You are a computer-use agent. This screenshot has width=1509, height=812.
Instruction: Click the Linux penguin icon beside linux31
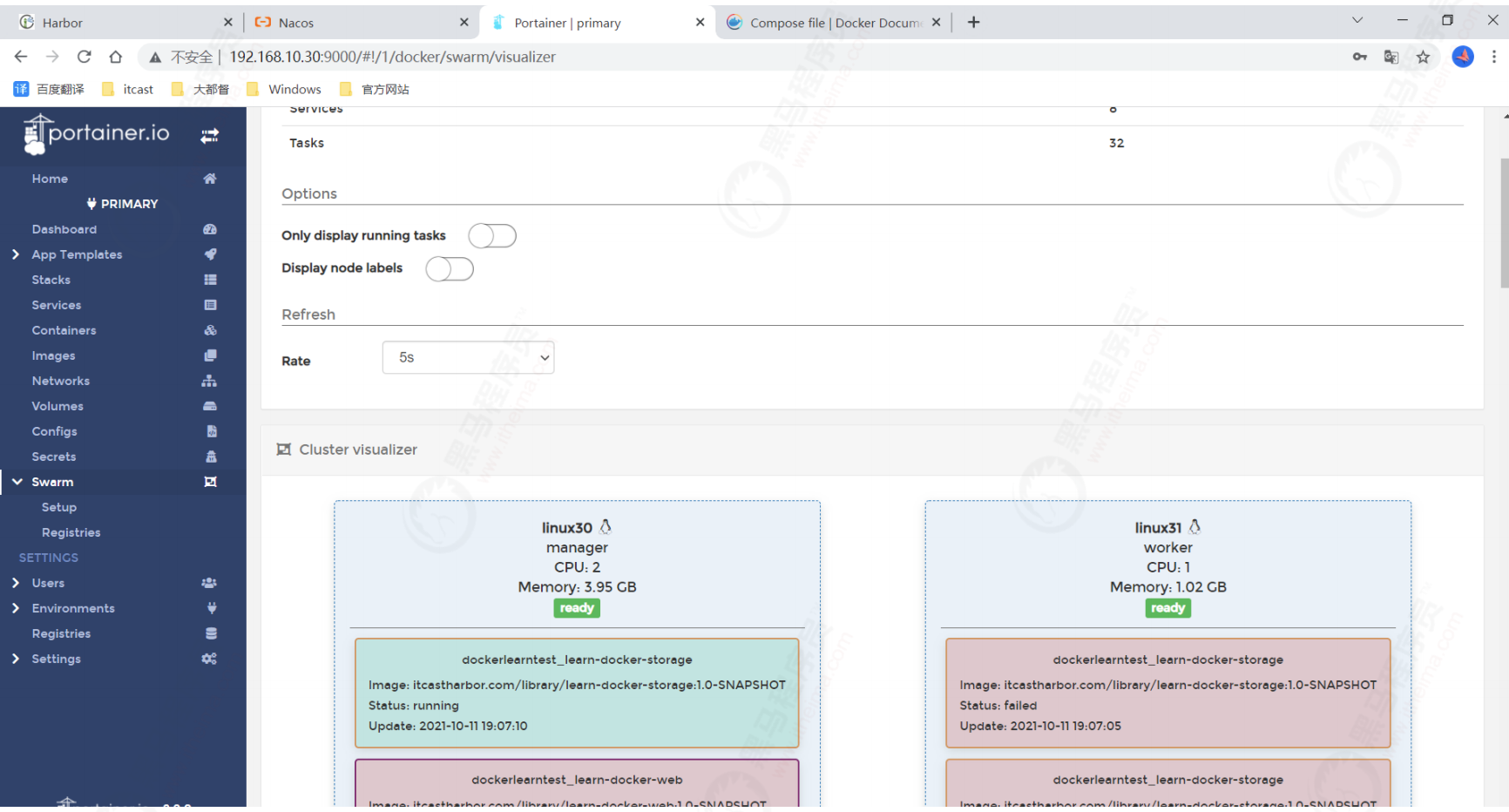pos(1194,527)
